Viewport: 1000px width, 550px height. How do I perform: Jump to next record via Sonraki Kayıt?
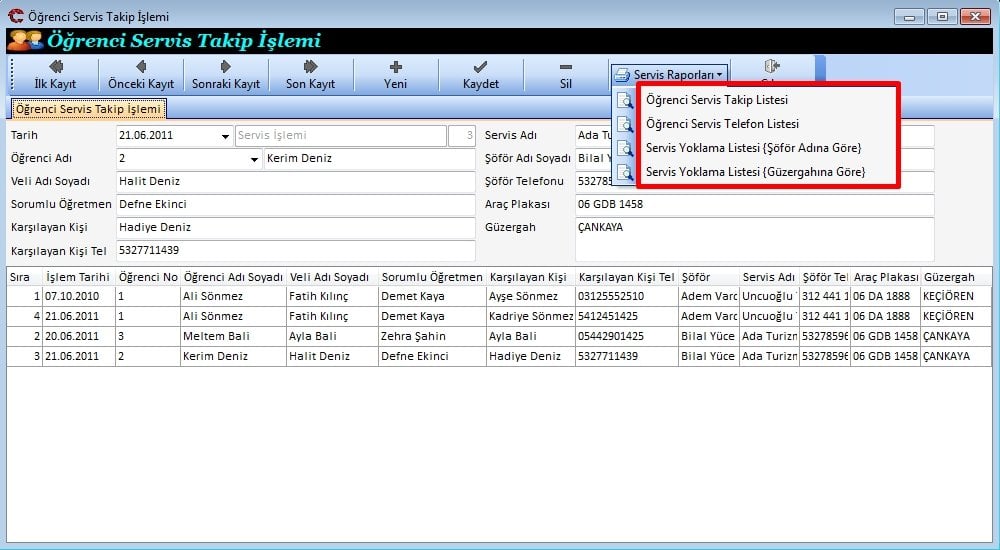click(x=226, y=75)
